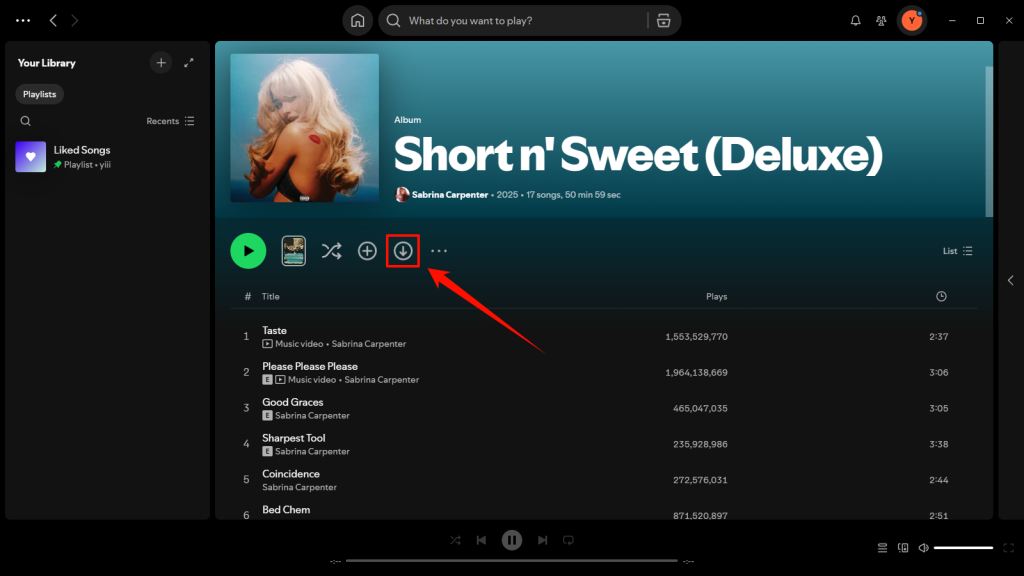Click the Title column header
1024x576 pixels.
tap(270, 296)
